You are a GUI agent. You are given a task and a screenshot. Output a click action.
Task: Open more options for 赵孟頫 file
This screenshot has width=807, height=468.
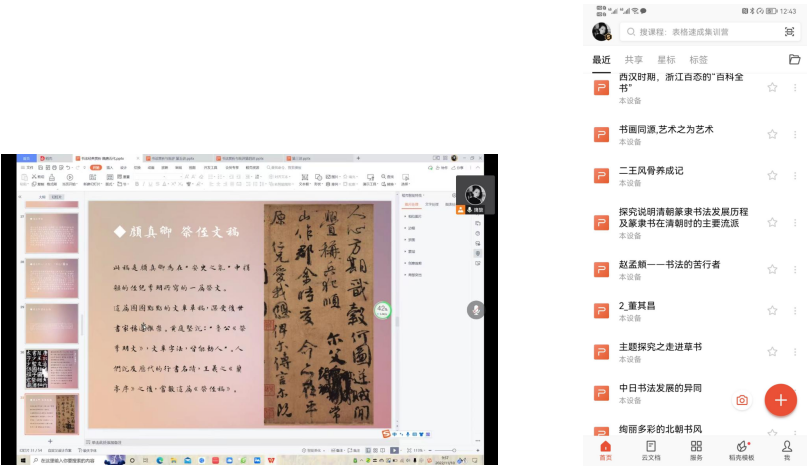pos(795,269)
